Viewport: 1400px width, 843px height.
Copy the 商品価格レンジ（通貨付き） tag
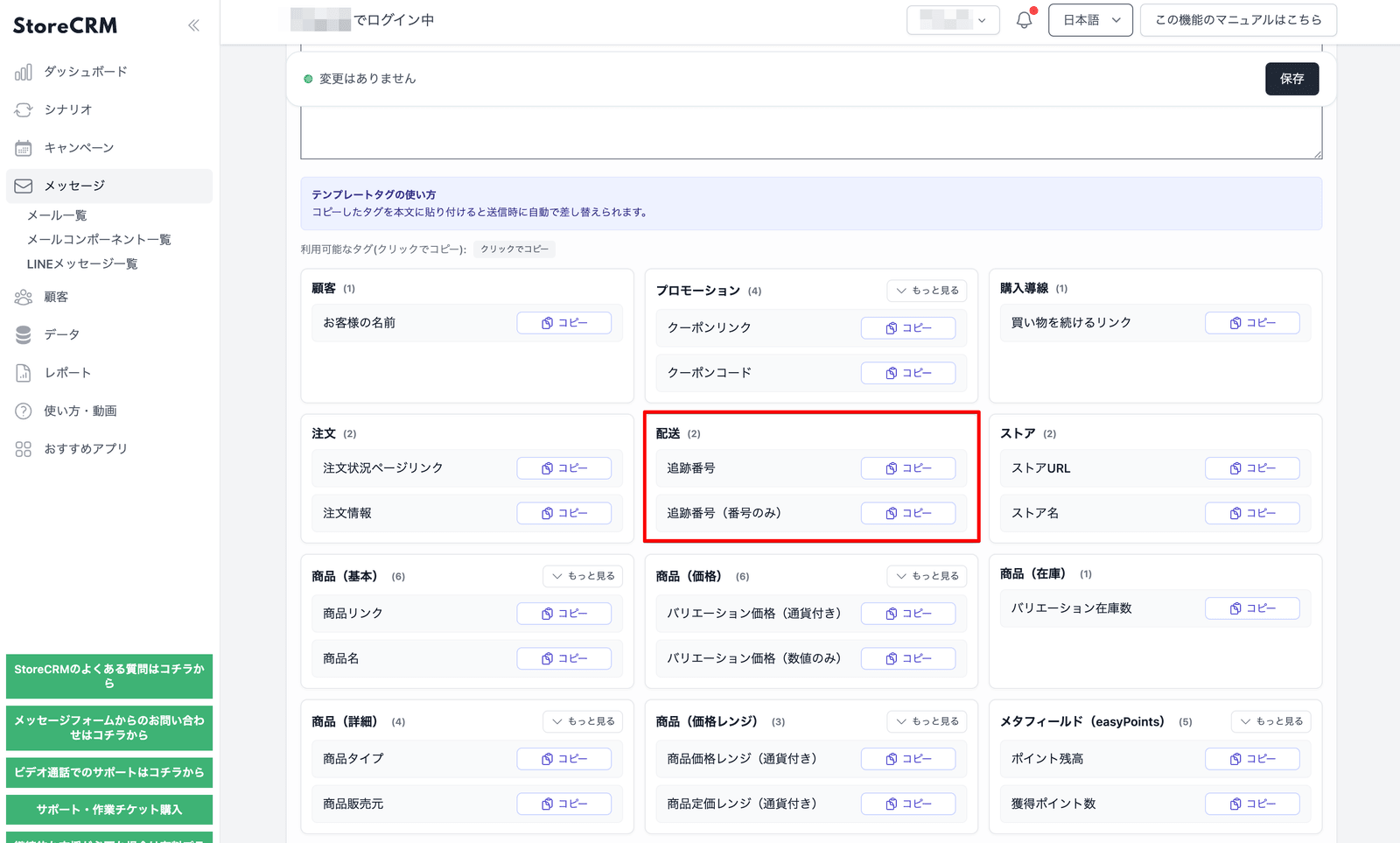point(908,759)
